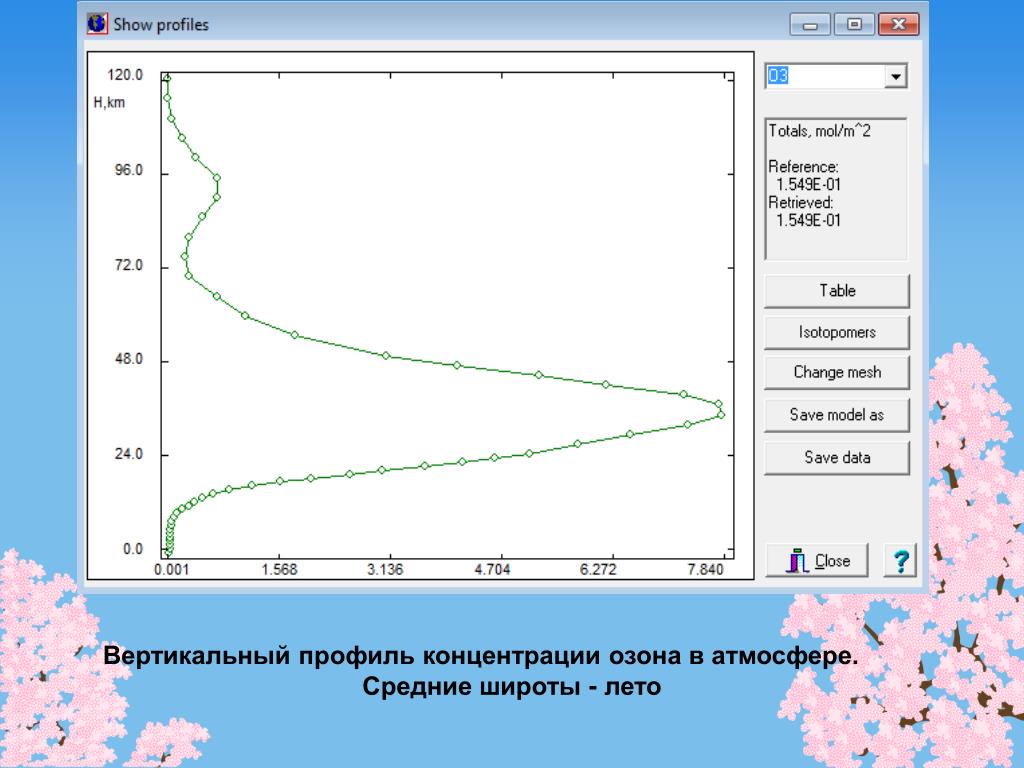Close the profiles dialog via Close button

pyautogui.click(x=817, y=560)
